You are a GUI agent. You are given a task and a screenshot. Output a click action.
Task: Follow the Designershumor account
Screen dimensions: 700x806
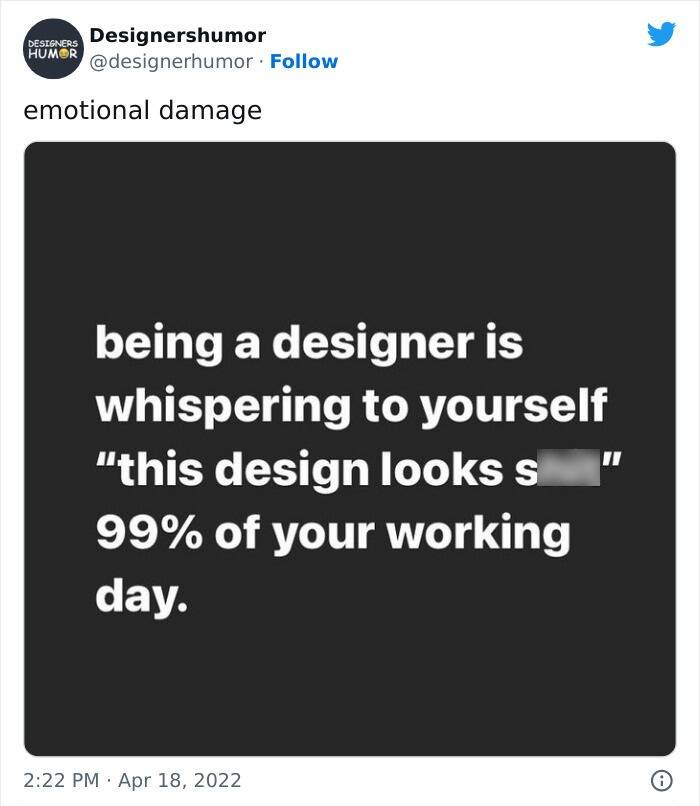(x=304, y=61)
